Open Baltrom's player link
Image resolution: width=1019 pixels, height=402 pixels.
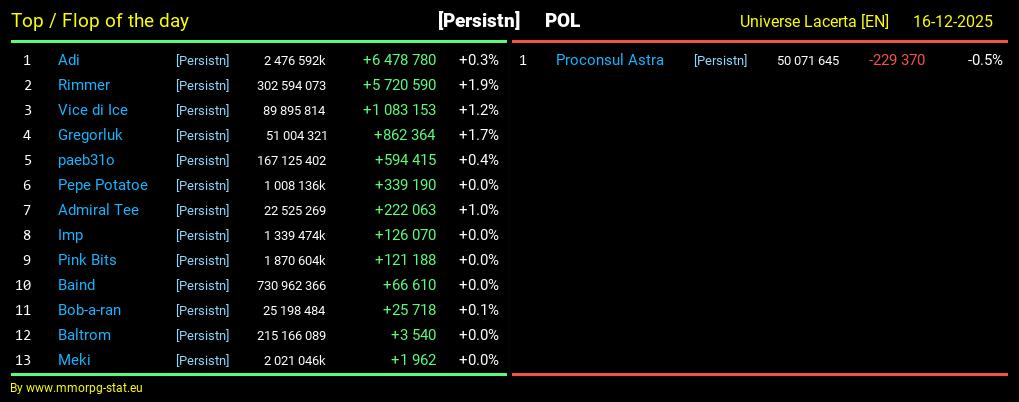(x=84, y=335)
